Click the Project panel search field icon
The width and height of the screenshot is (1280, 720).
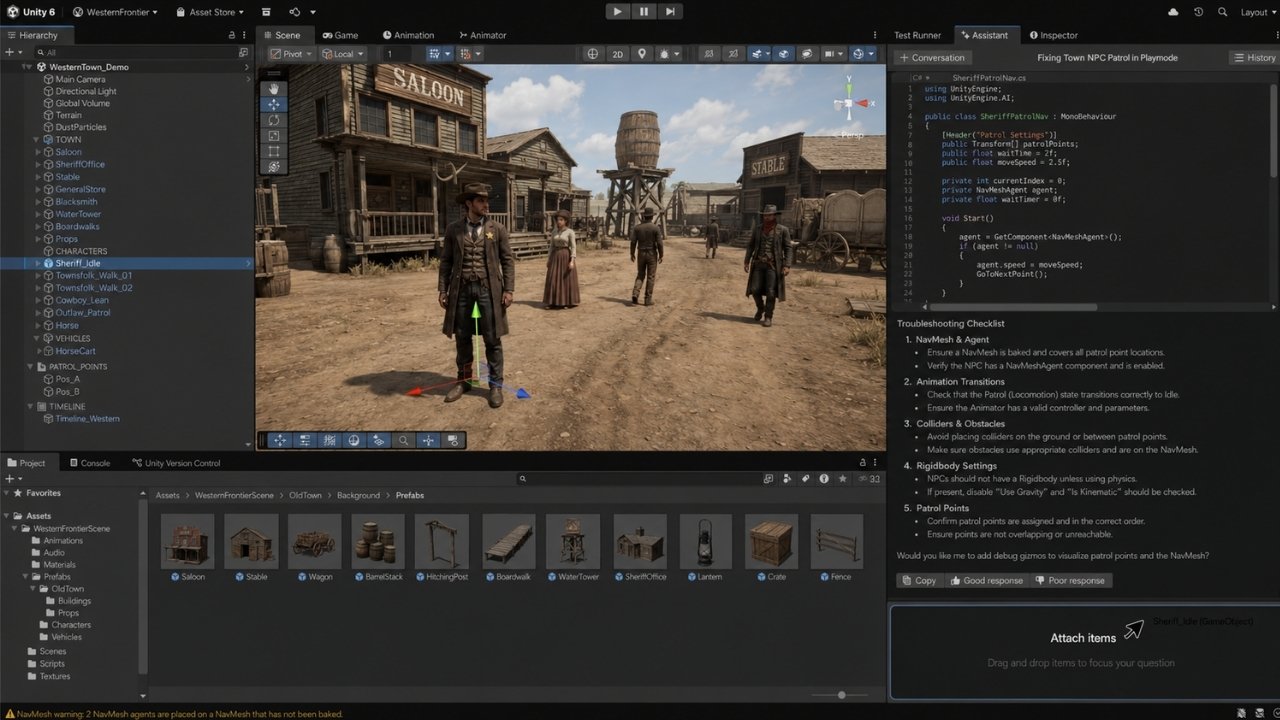[x=523, y=479]
